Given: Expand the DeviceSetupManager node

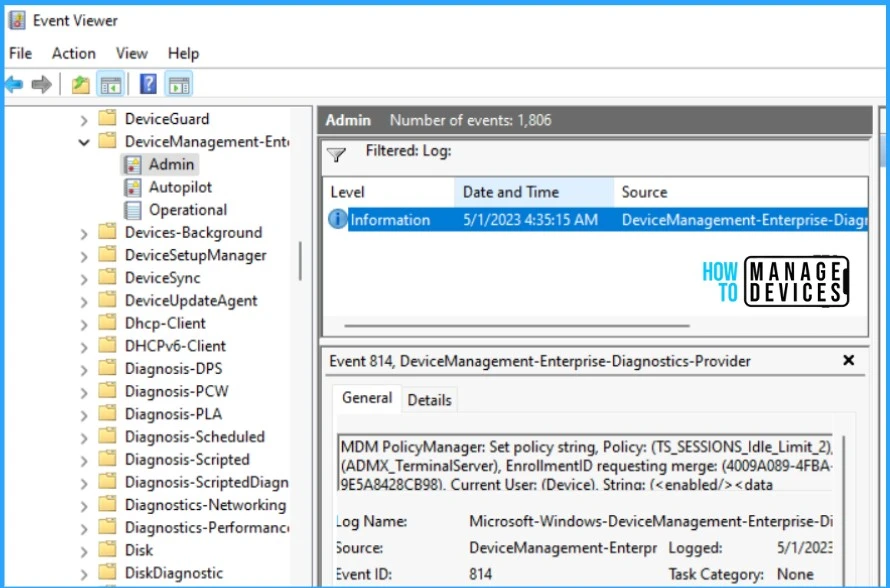Looking at the screenshot, I should [84, 257].
